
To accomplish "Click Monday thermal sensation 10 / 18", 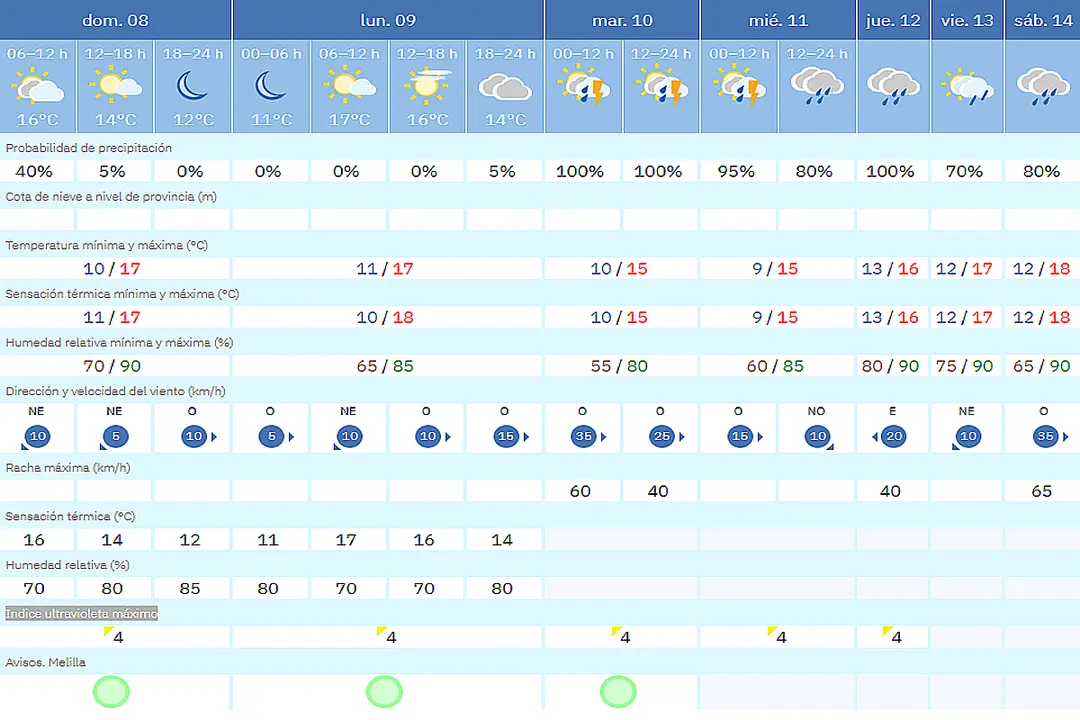I will click(384, 317).
